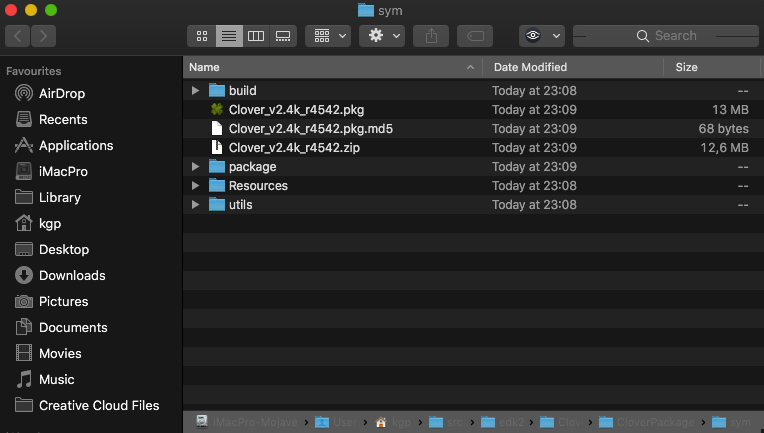Click the 12,6 MB size value
The image size is (764, 433).
725,148
